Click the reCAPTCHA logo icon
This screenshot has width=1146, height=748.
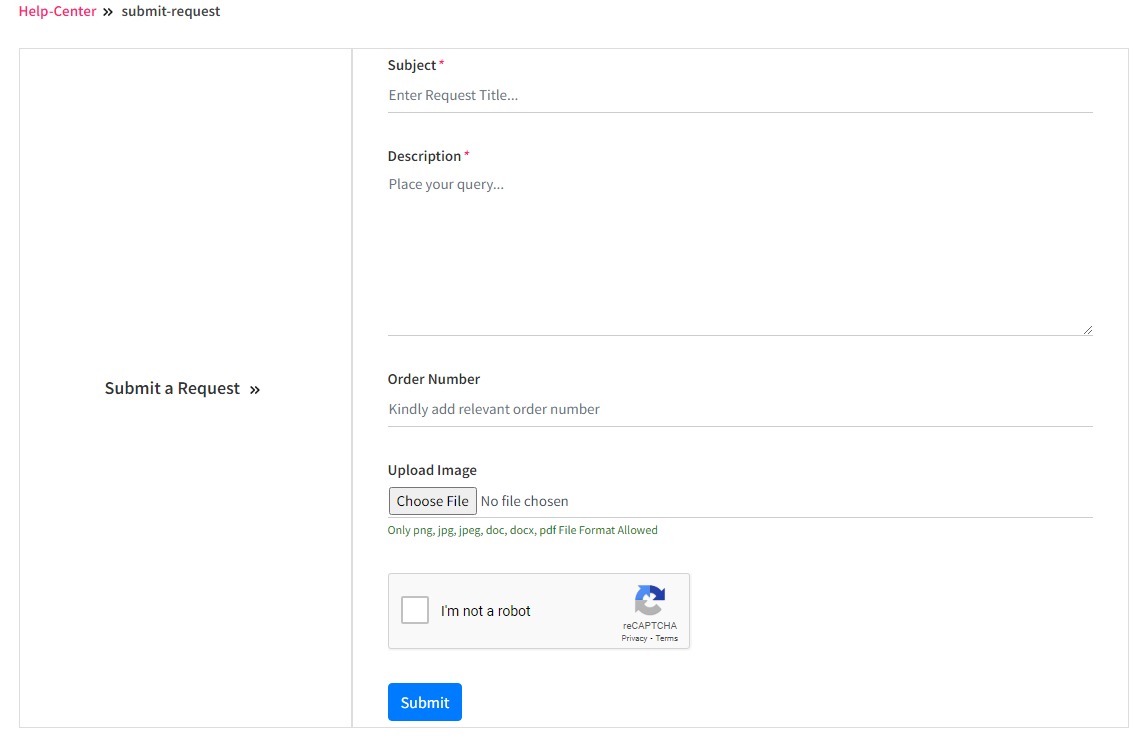(x=650, y=600)
